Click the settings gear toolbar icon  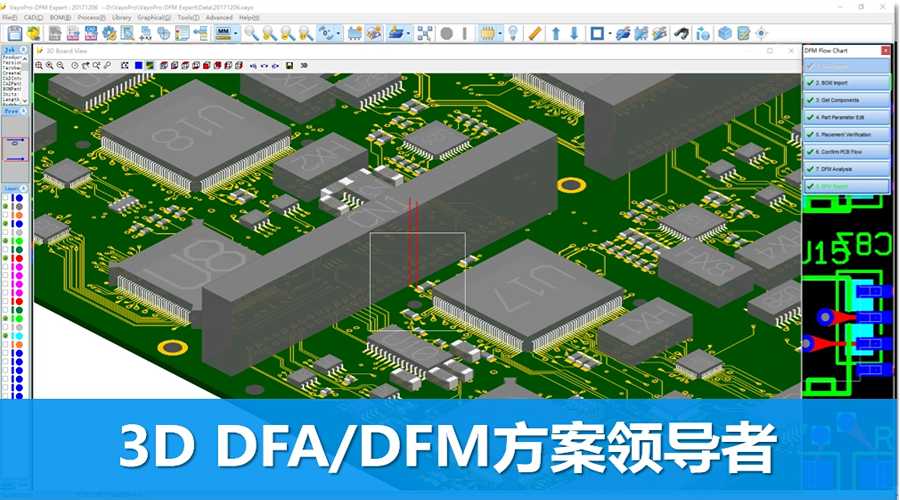click(x=109, y=33)
